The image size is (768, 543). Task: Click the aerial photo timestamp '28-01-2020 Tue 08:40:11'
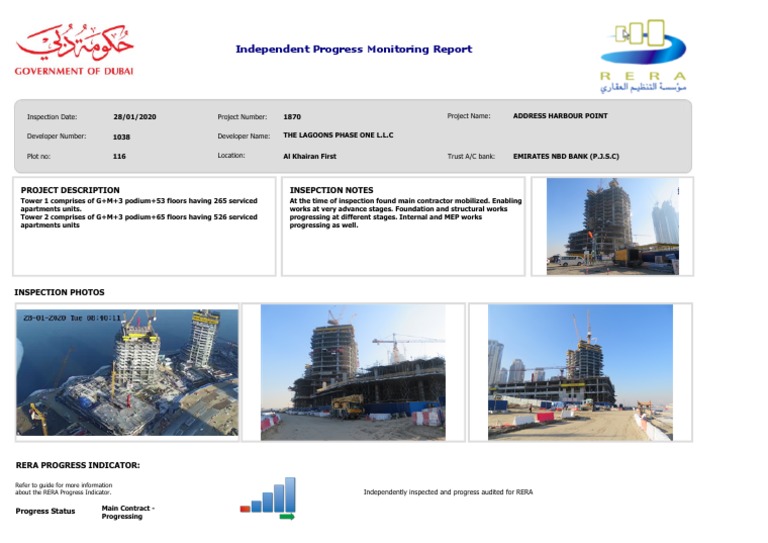(x=72, y=318)
